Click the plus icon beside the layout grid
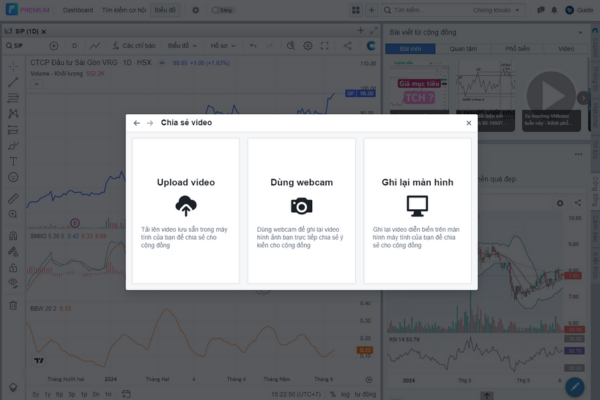This screenshot has width=600, height=400. coord(371,10)
